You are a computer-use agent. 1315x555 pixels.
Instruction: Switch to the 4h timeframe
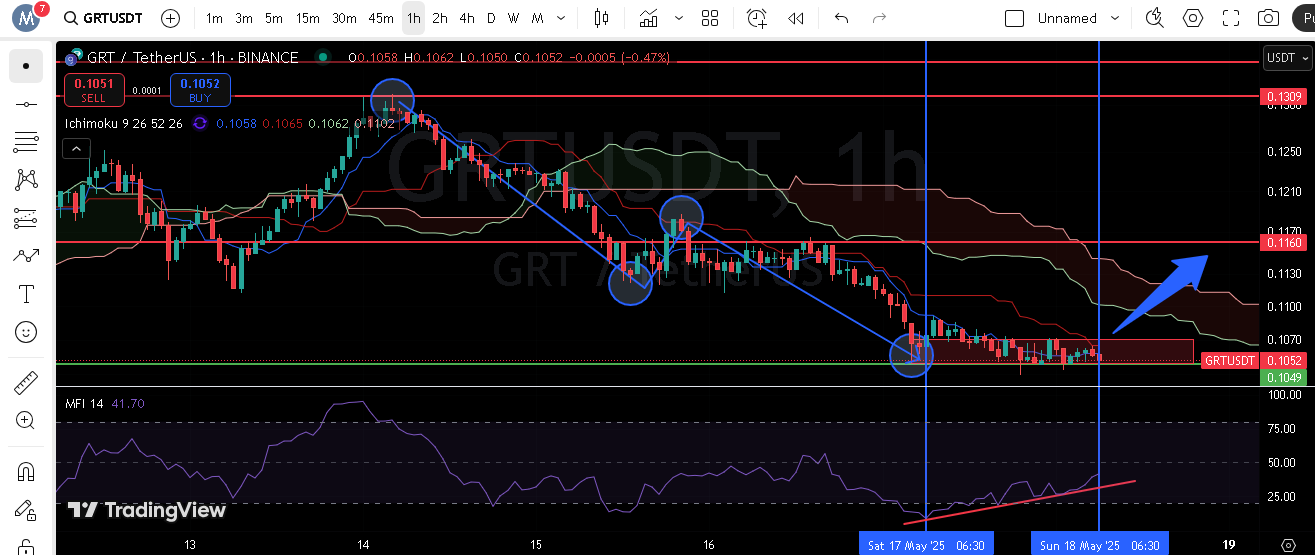click(467, 18)
